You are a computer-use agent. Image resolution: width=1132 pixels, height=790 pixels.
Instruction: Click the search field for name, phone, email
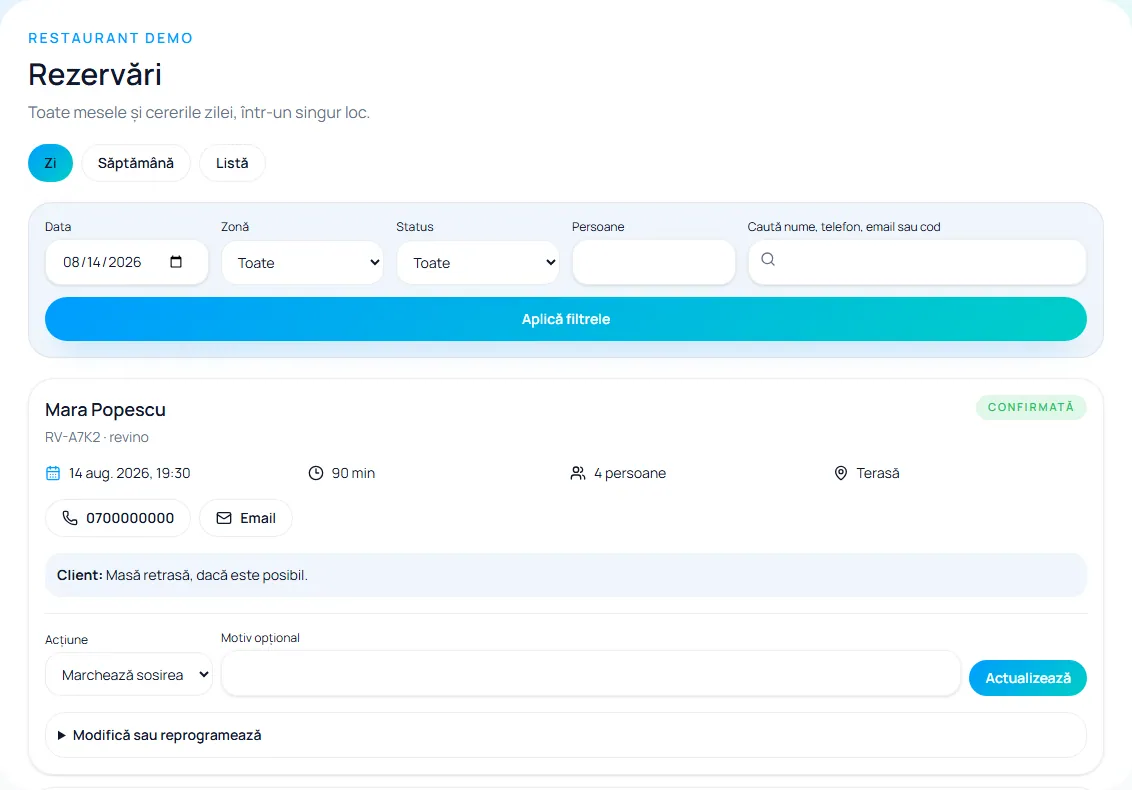(x=917, y=262)
